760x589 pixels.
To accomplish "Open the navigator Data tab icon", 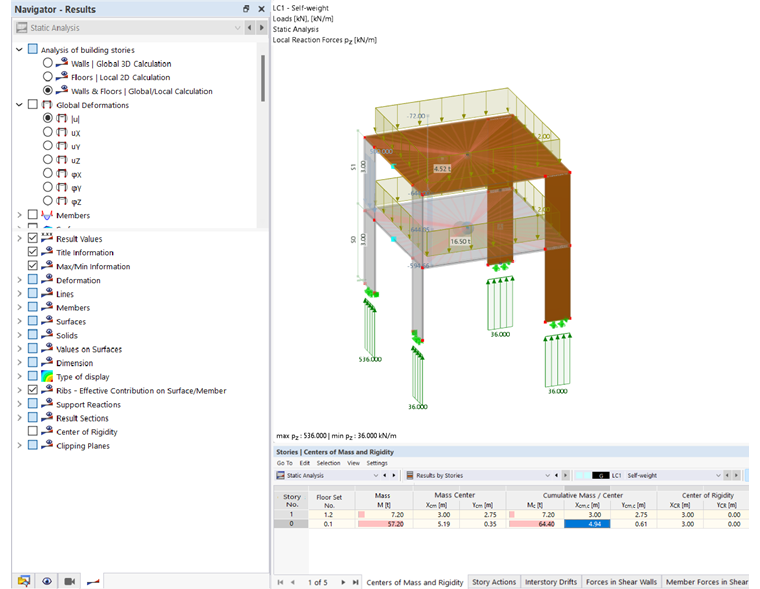I will coord(23,581).
